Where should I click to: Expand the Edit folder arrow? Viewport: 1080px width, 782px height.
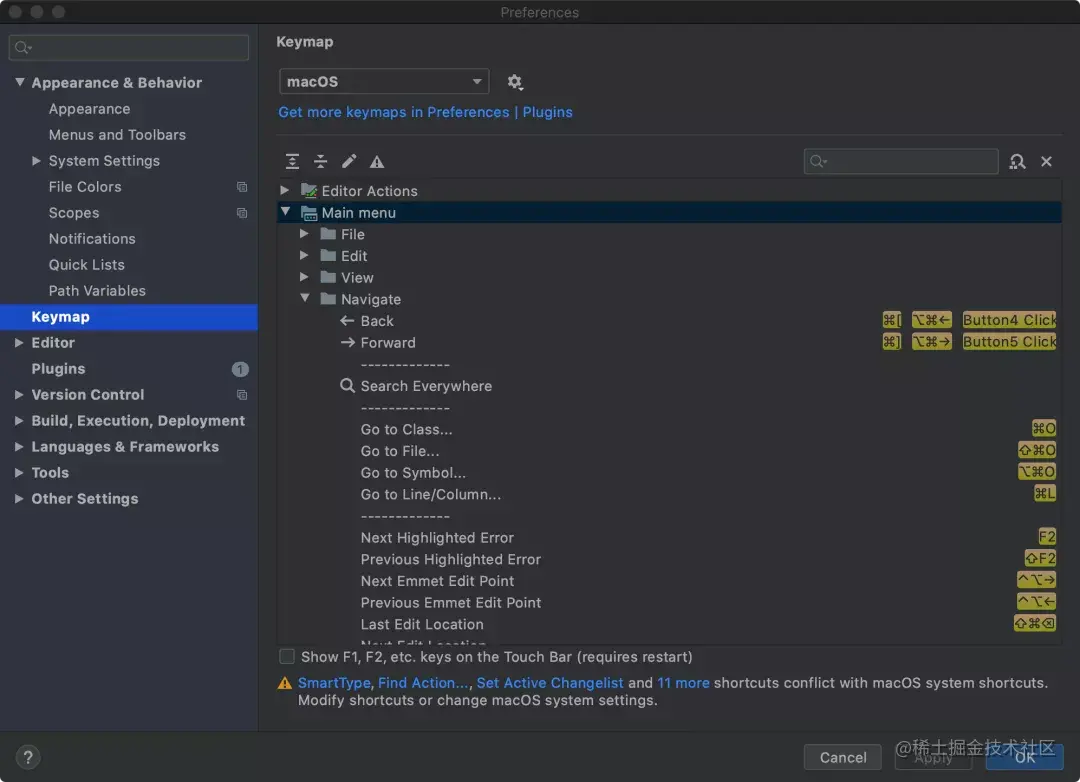pos(304,255)
